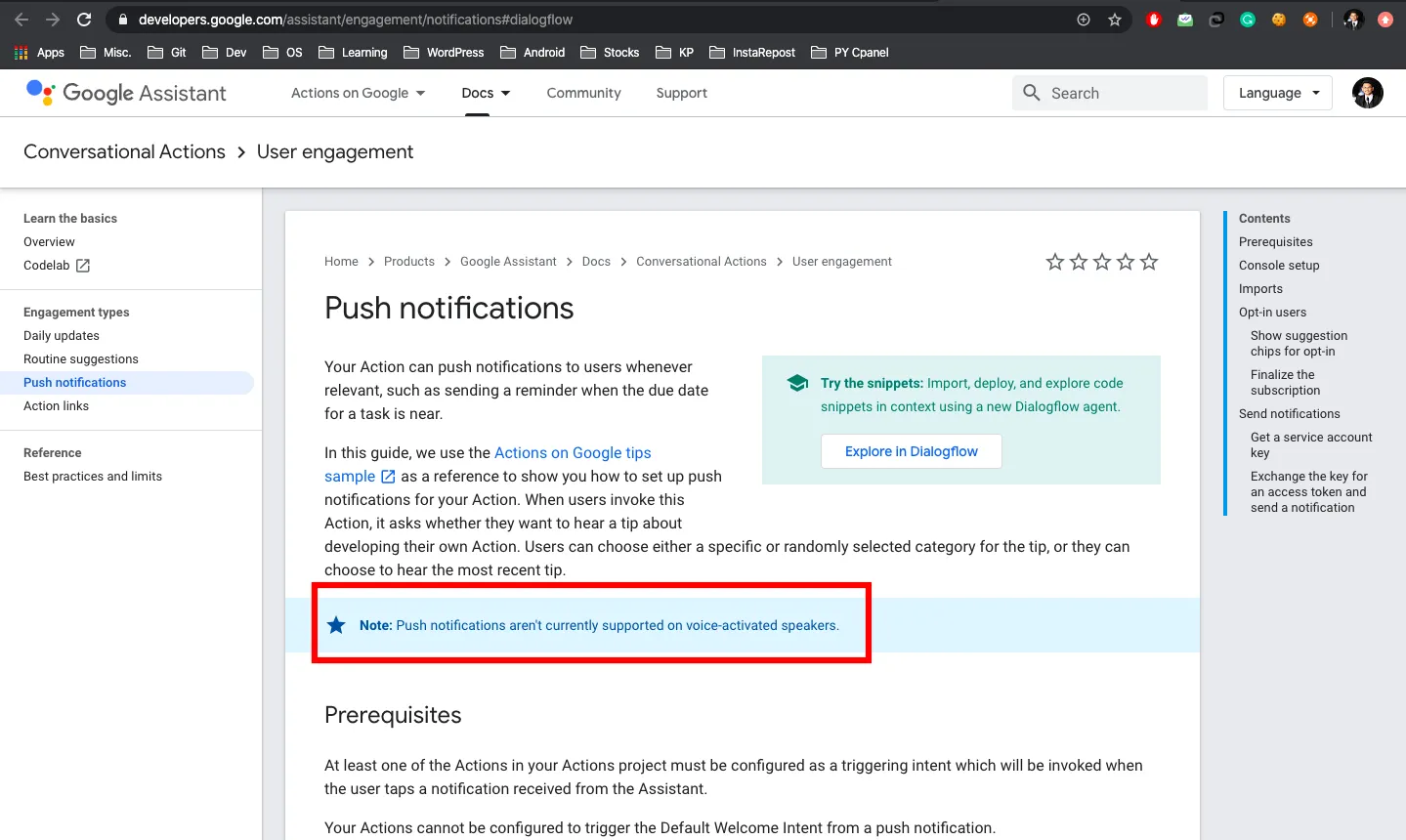Open the cookie extension icon
Image resolution: width=1406 pixels, height=840 pixels.
click(x=1279, y=20)
